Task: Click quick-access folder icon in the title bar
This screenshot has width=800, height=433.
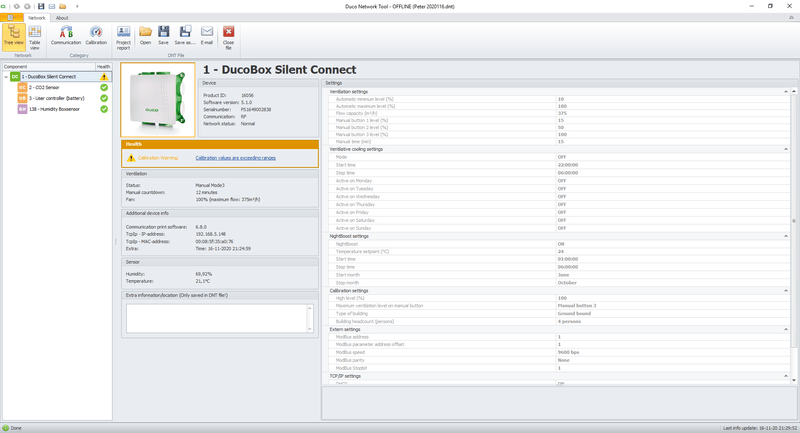Action: [63, 6]
